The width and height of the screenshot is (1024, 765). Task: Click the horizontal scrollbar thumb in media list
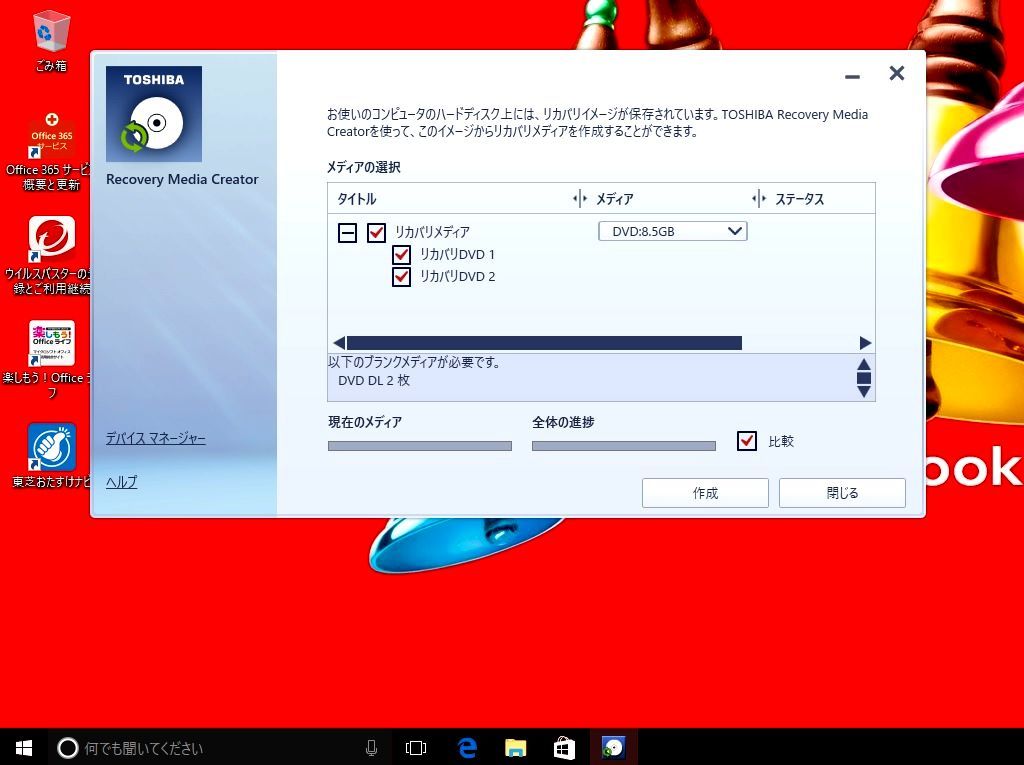[x=544, y=343]
